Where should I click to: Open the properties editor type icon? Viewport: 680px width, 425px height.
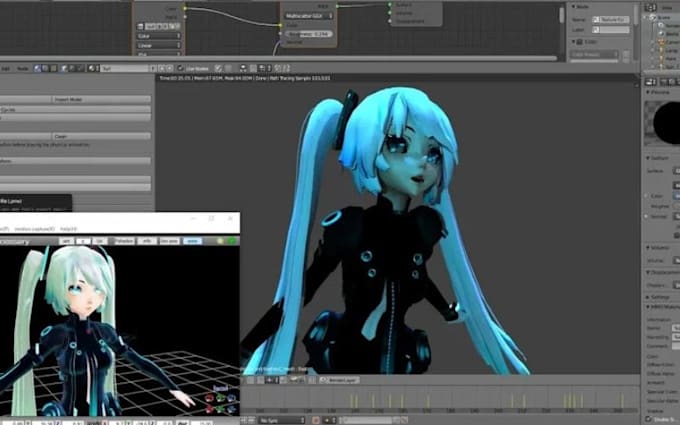651,82
